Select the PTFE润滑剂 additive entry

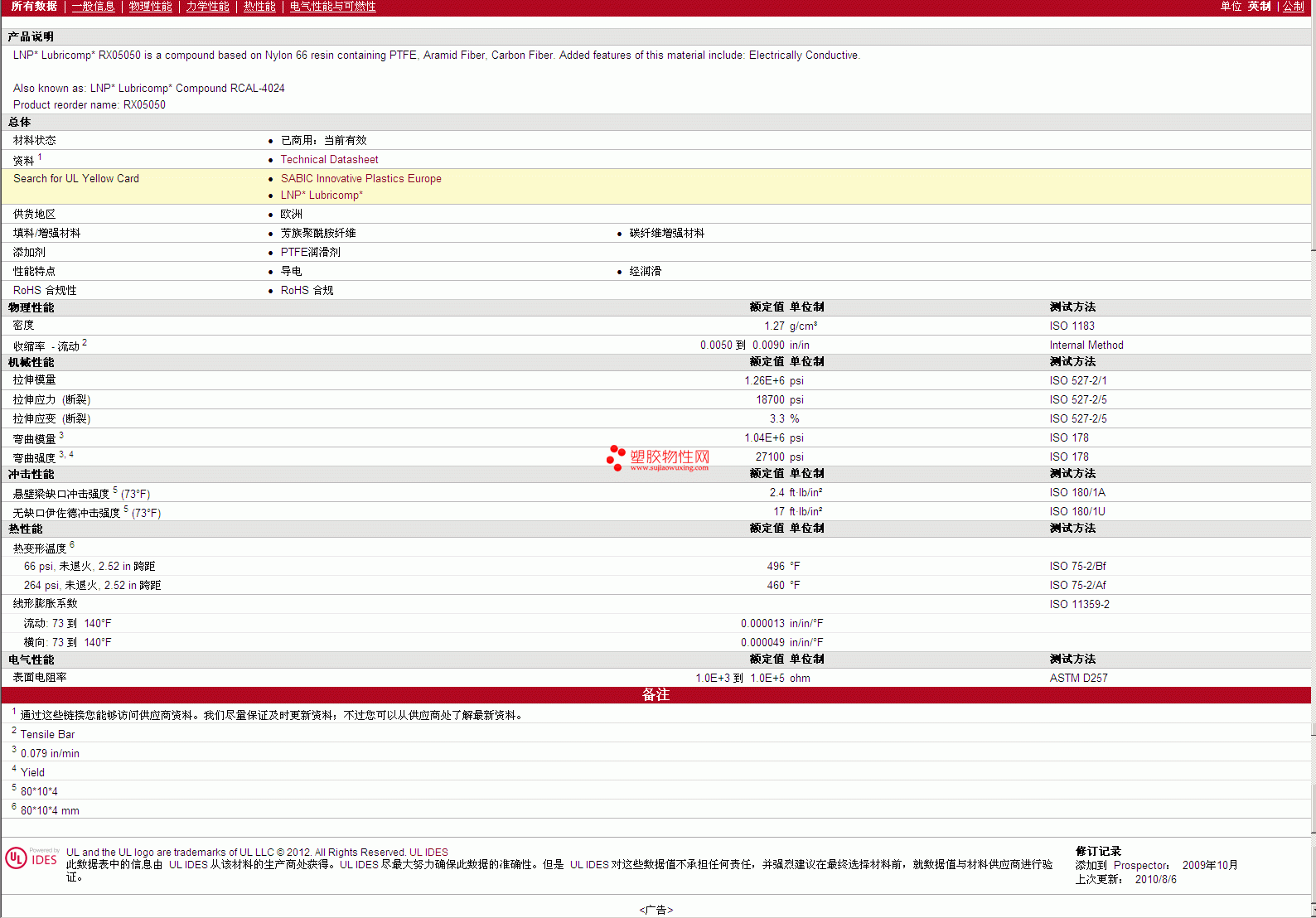(310, 253)
